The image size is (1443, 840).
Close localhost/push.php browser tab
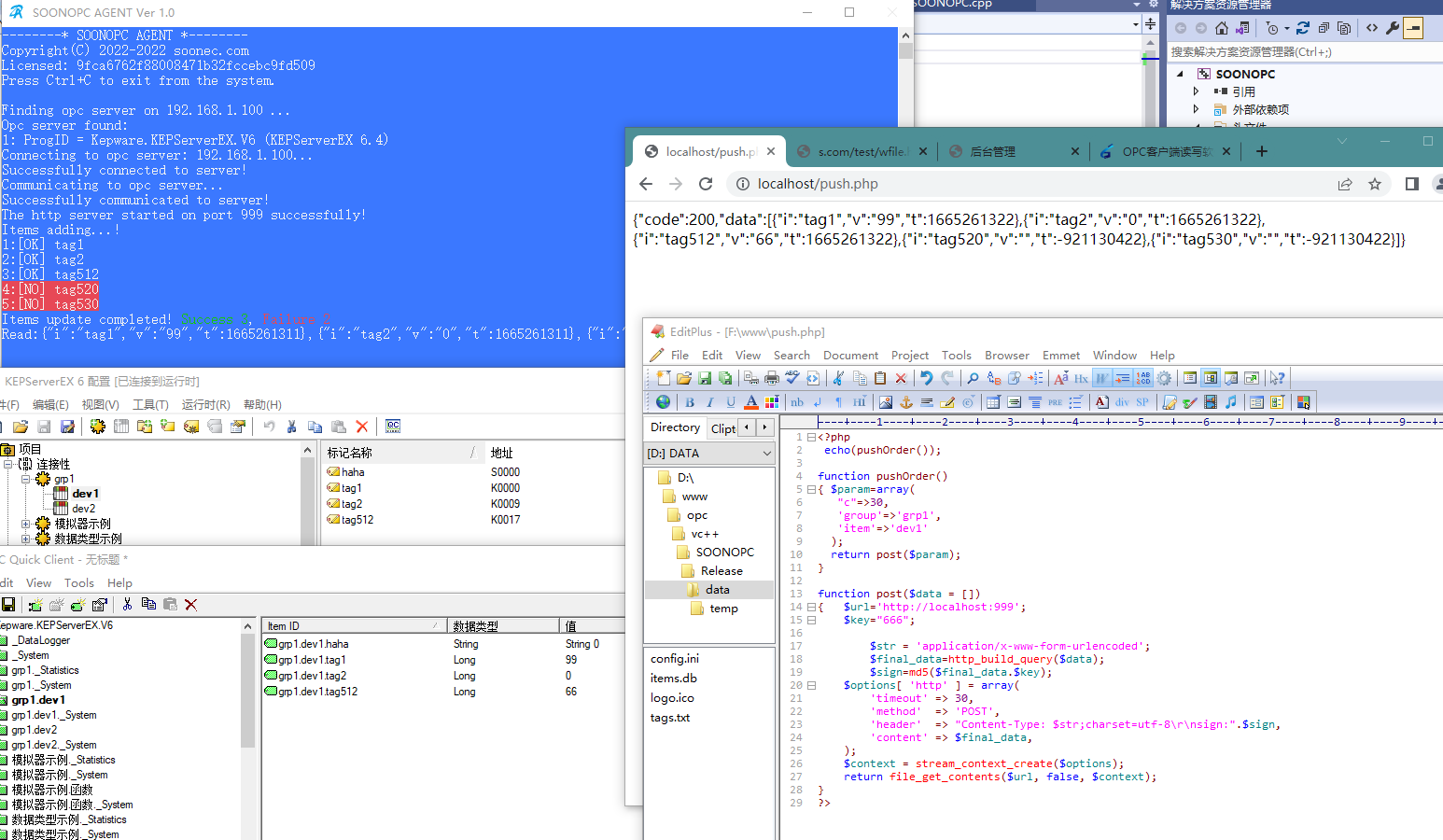pyautogui.click(x=771, y=151)
